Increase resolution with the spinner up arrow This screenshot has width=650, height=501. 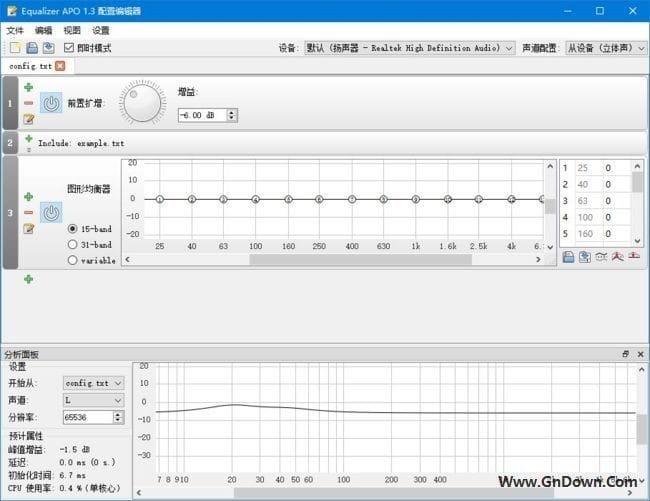click(118, 414)
